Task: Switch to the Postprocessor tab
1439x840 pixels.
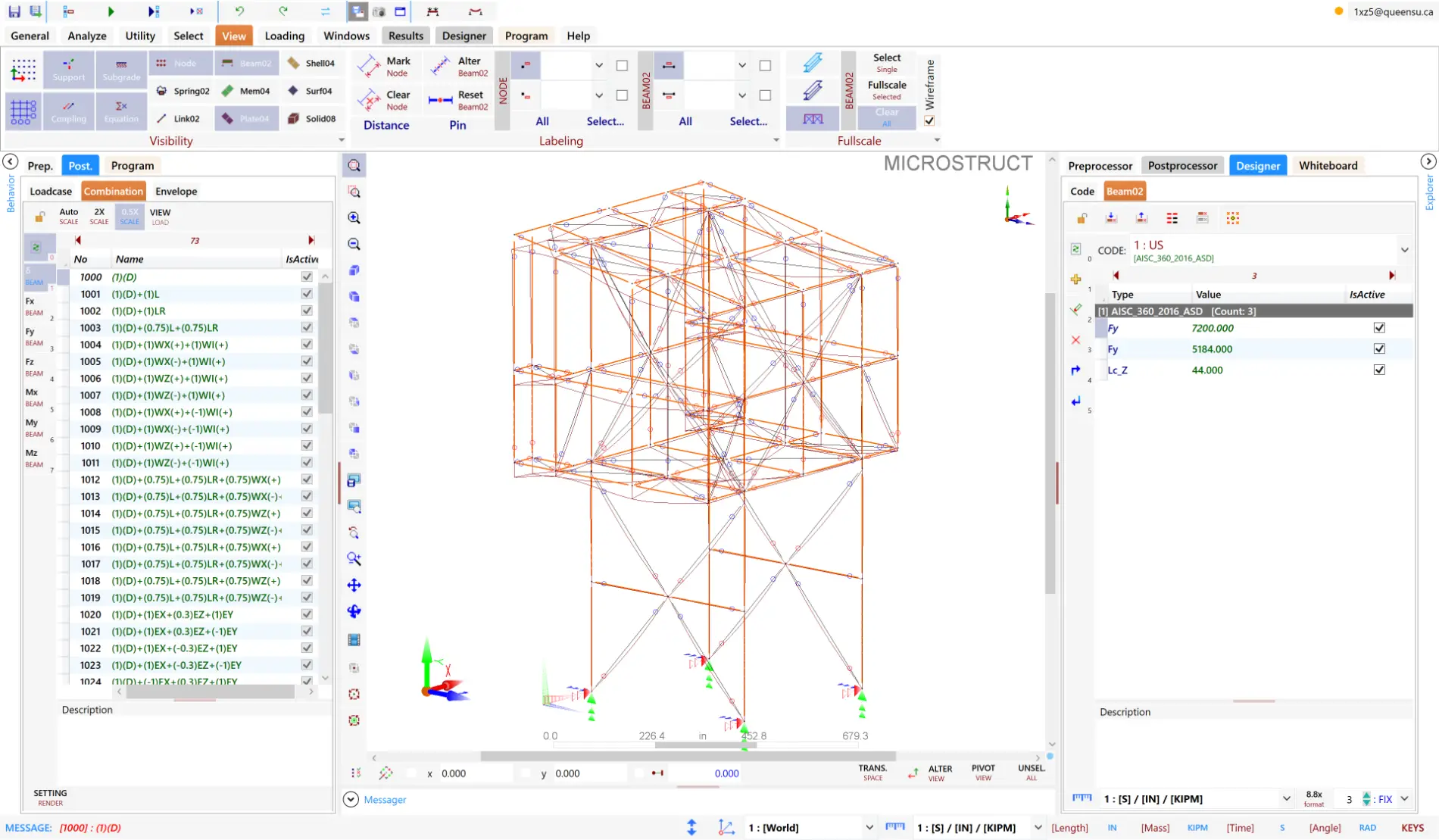Action: coord(1182,166)
